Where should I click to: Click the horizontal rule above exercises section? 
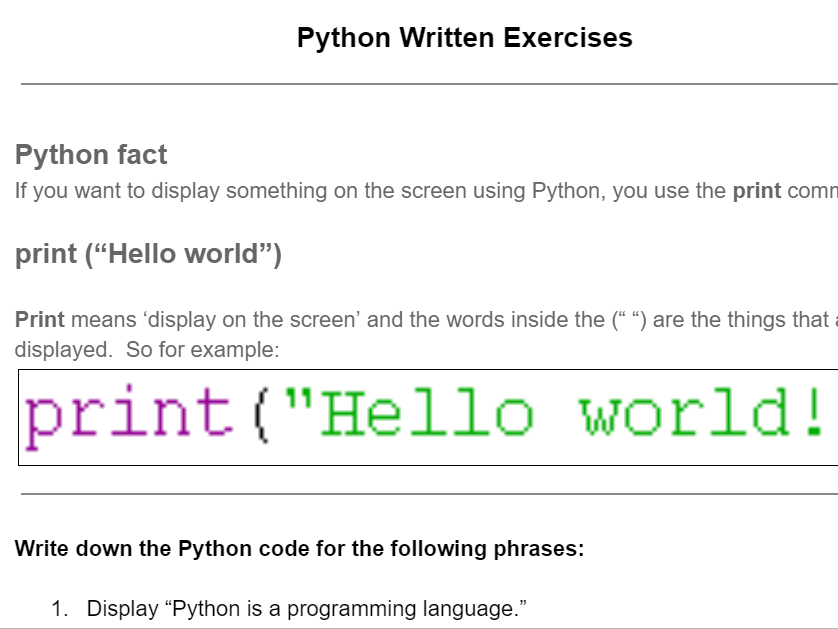coord(420,495)
